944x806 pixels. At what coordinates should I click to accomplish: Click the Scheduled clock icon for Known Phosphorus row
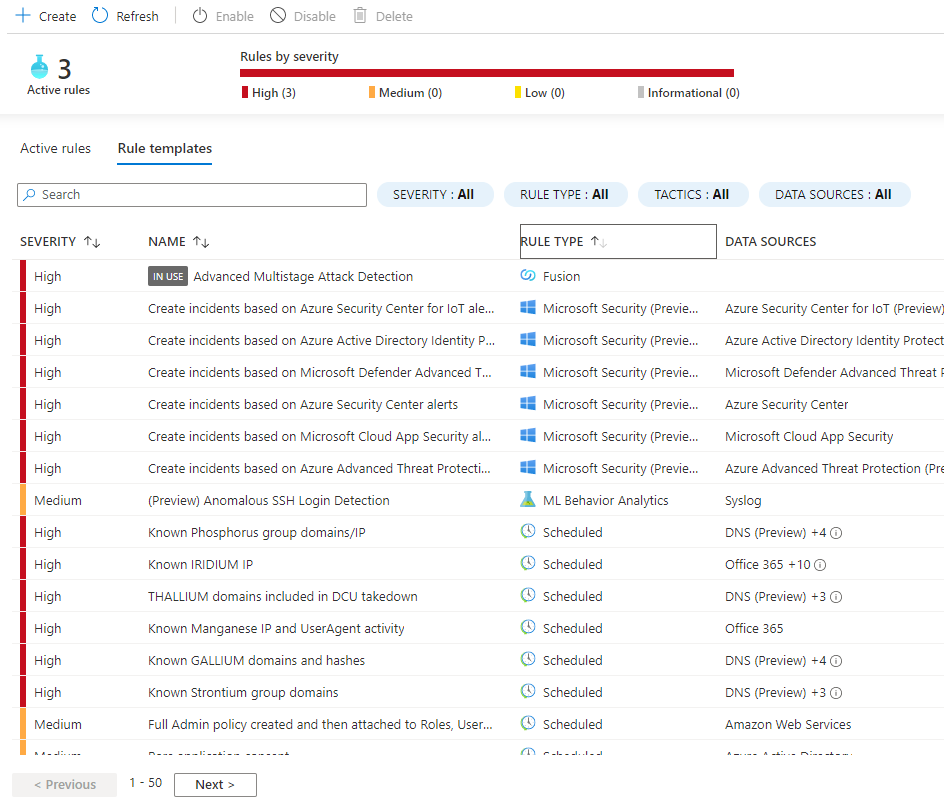coord(528,531)
